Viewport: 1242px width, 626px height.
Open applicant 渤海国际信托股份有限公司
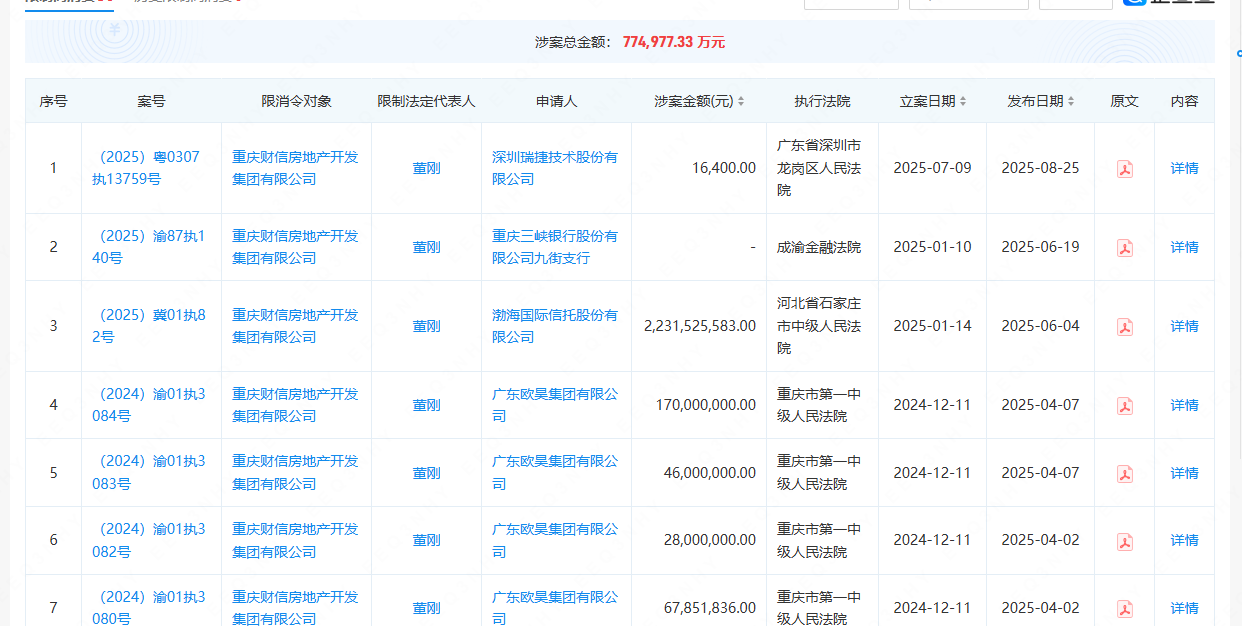coord(555,326)
